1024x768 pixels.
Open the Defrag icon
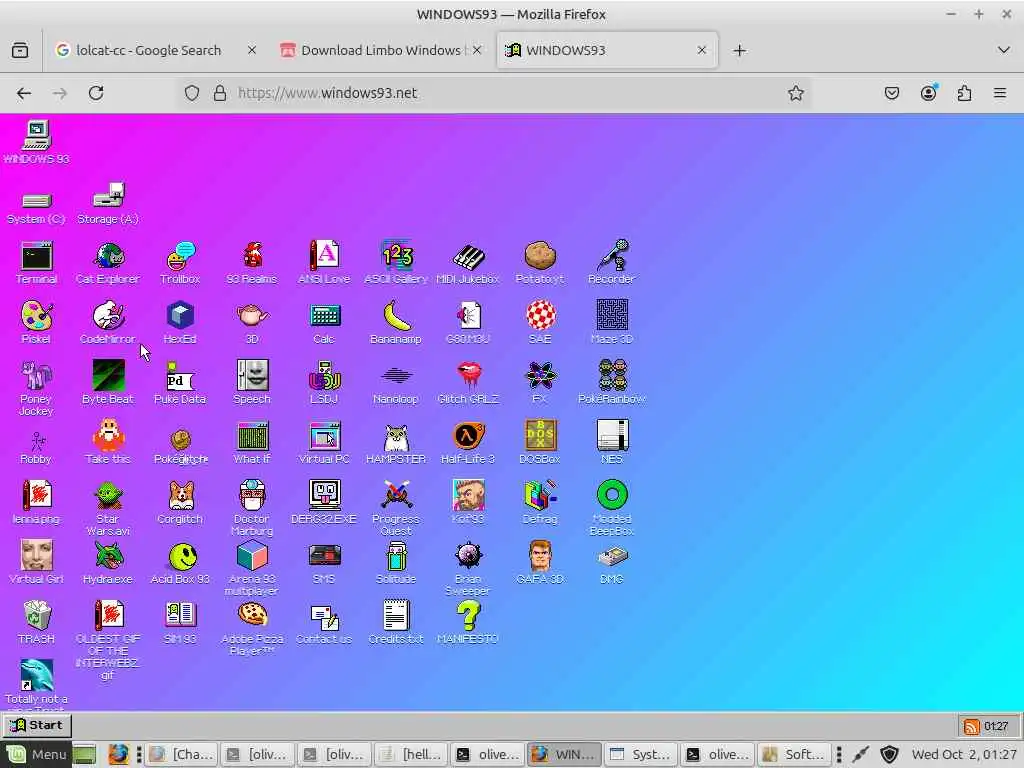(x=540, y=503)
